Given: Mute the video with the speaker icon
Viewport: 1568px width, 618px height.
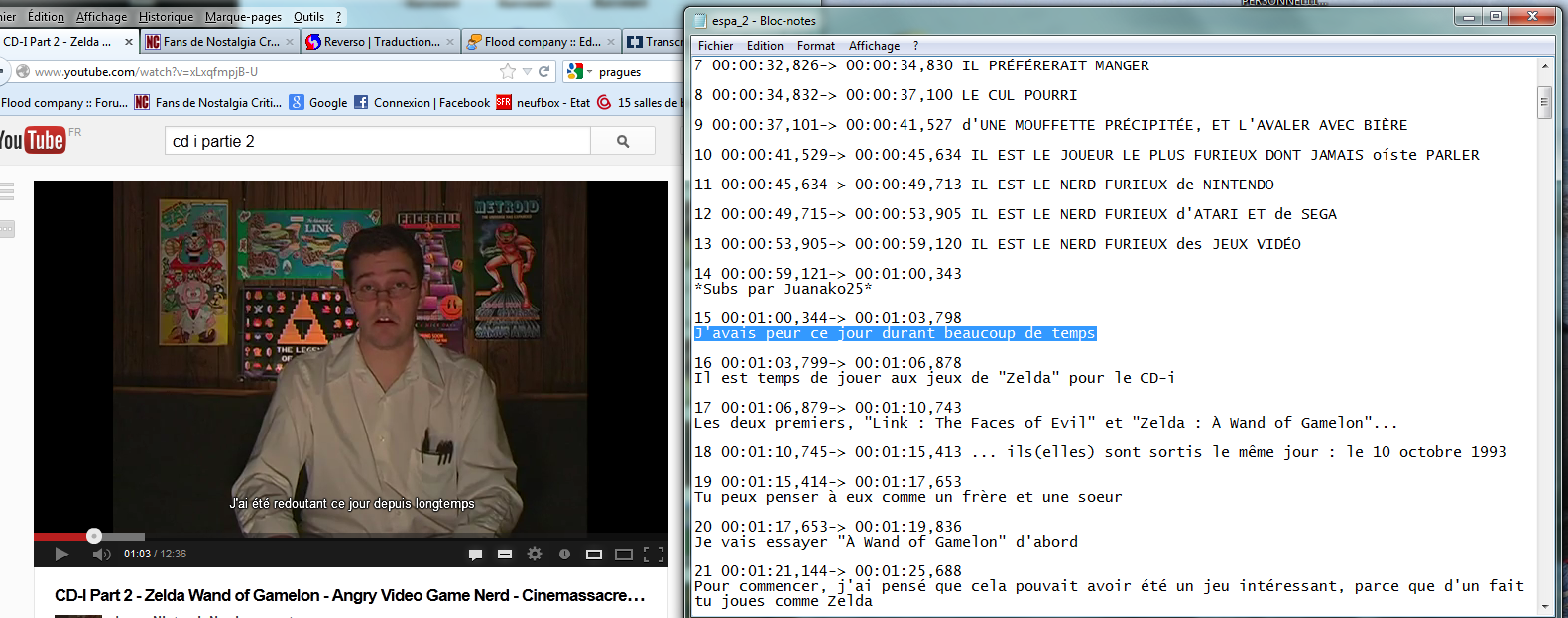Looking at the screenshot, I should tap(101, 554).
